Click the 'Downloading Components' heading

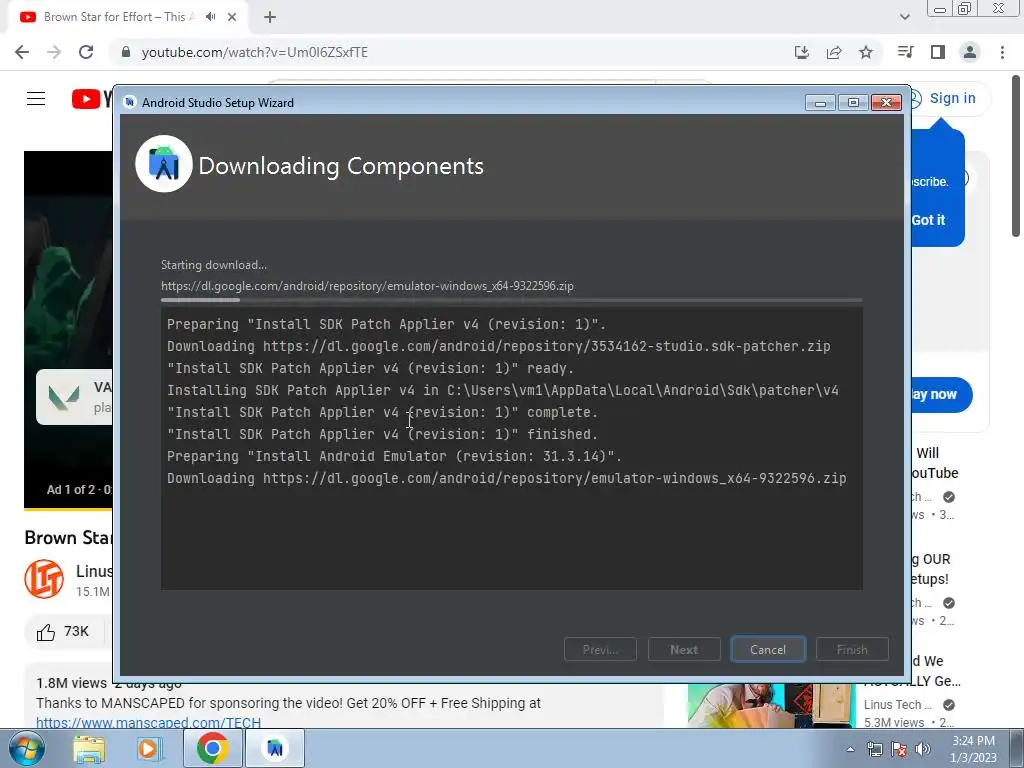click(x=341, y=166)
